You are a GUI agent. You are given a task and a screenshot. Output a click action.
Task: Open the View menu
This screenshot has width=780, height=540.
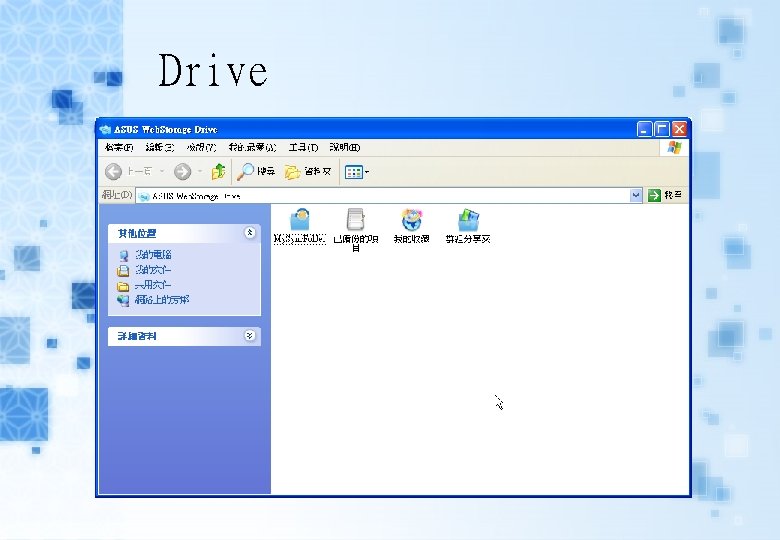[201, 148]
